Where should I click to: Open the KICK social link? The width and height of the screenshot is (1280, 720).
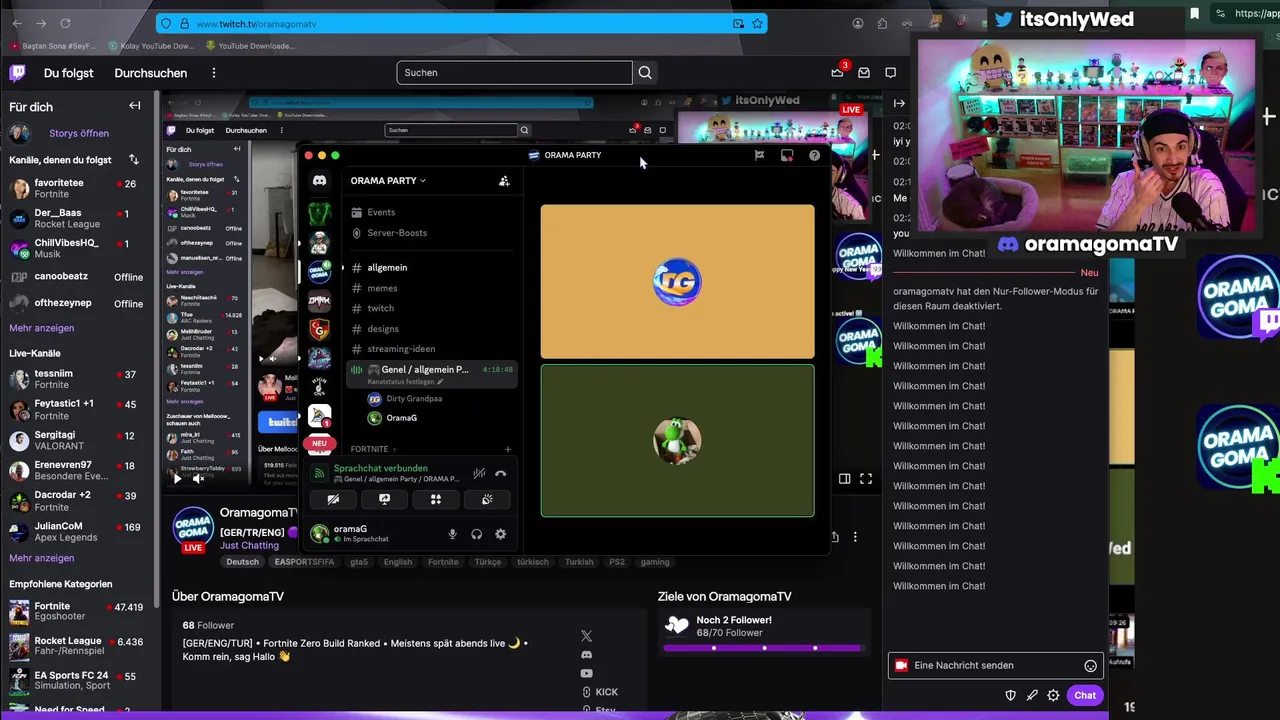(600, 692)
